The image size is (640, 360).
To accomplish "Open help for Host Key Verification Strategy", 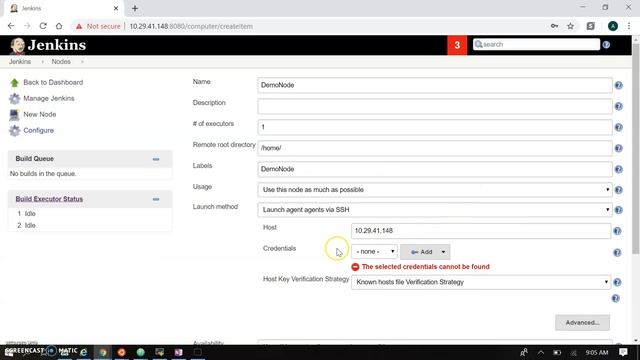I will coord(617,282).
